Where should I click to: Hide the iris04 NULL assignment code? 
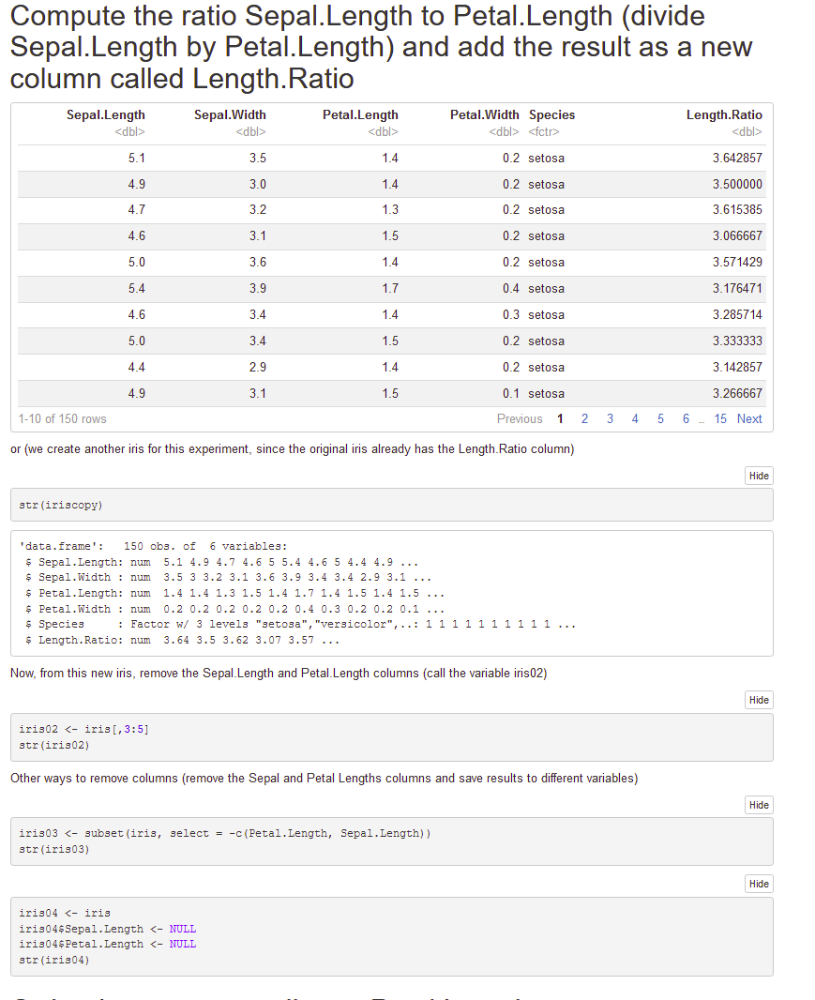click(x=759, y=884)
